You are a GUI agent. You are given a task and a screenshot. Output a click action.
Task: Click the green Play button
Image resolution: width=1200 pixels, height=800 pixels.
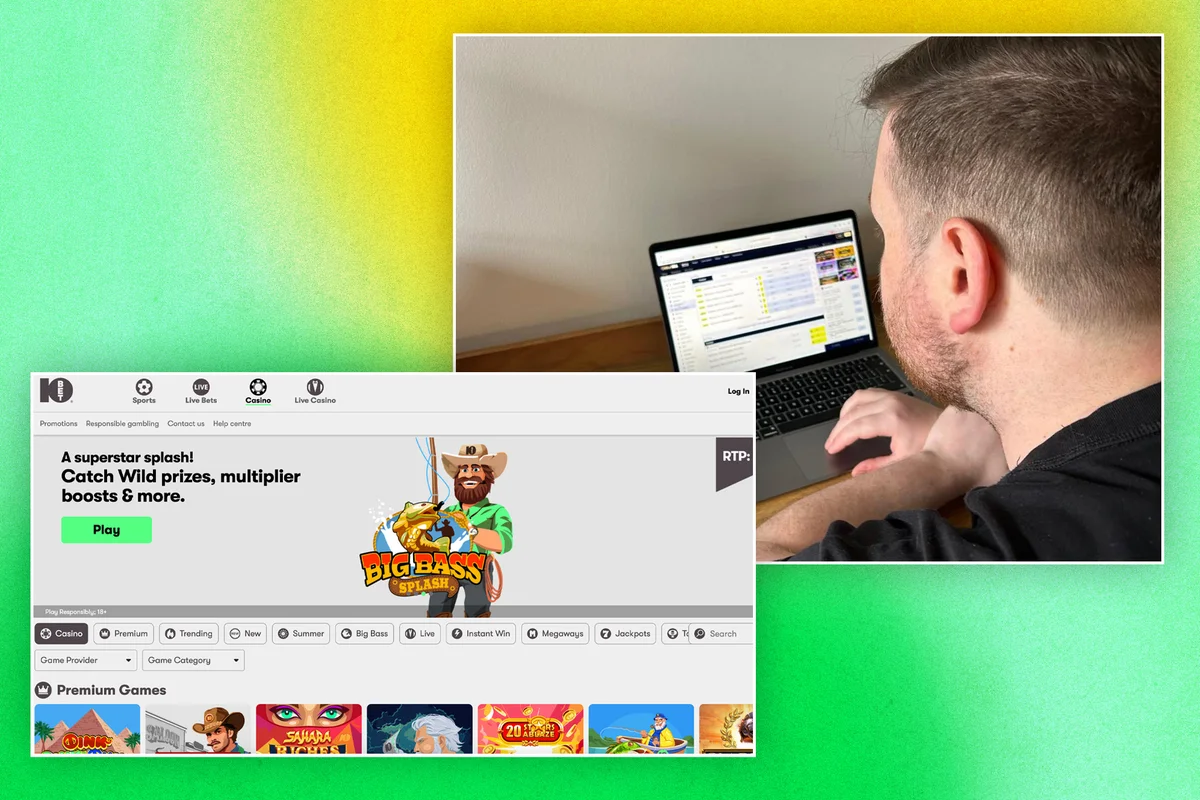pos(106,530)
